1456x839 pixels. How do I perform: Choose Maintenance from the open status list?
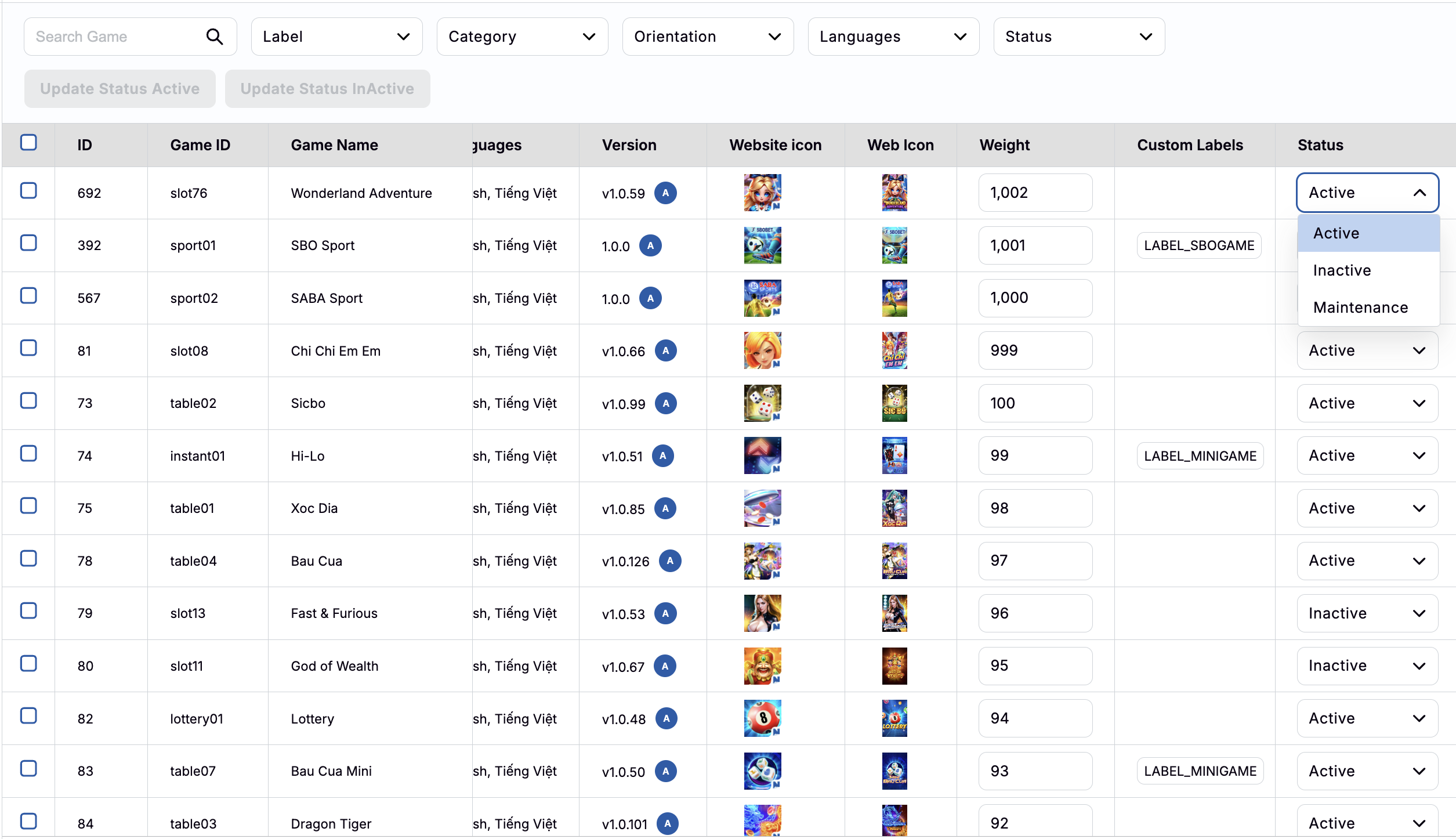tap(1360, 308)
